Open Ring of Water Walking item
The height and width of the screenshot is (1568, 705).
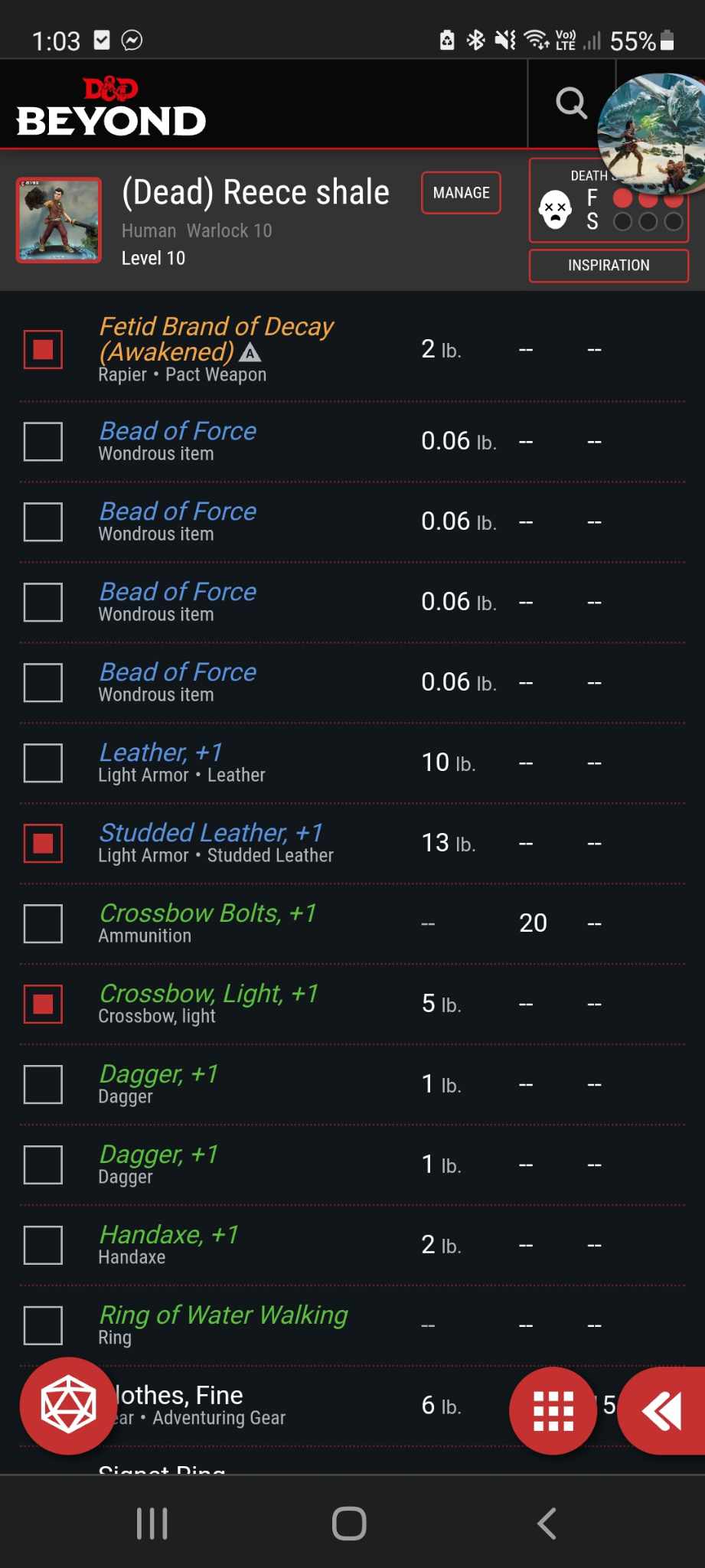pyautogui.click(x=224, y=1315)
